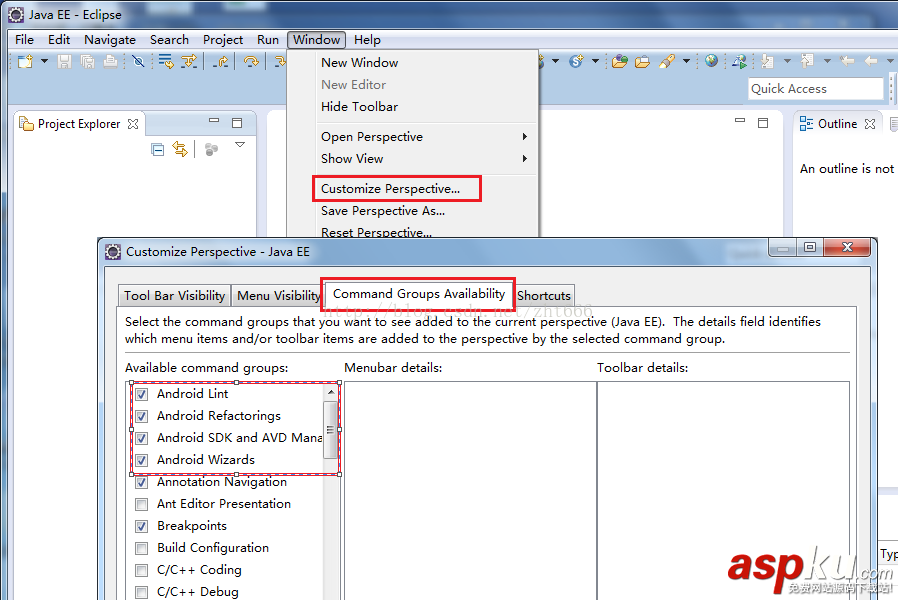Choose Customize Perspective menu entry
Viewport: 898px width, 600px height.
pos(396,188)
